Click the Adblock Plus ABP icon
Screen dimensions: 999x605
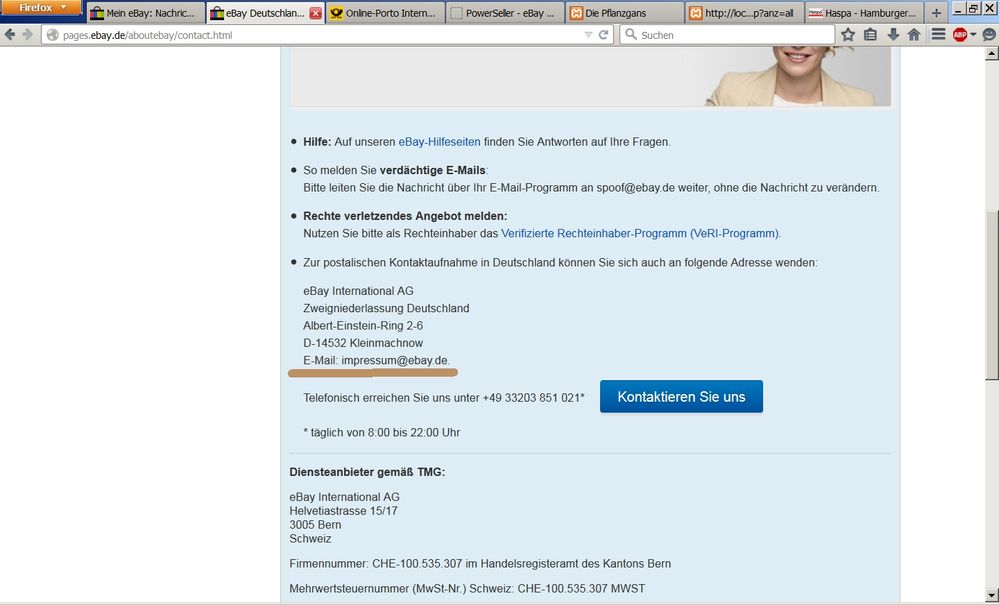pyautogui.click(x=960, y=35)
